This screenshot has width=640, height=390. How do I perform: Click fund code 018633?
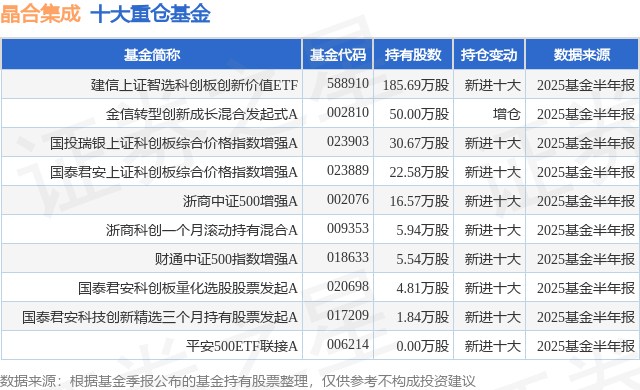pos(348,257)
